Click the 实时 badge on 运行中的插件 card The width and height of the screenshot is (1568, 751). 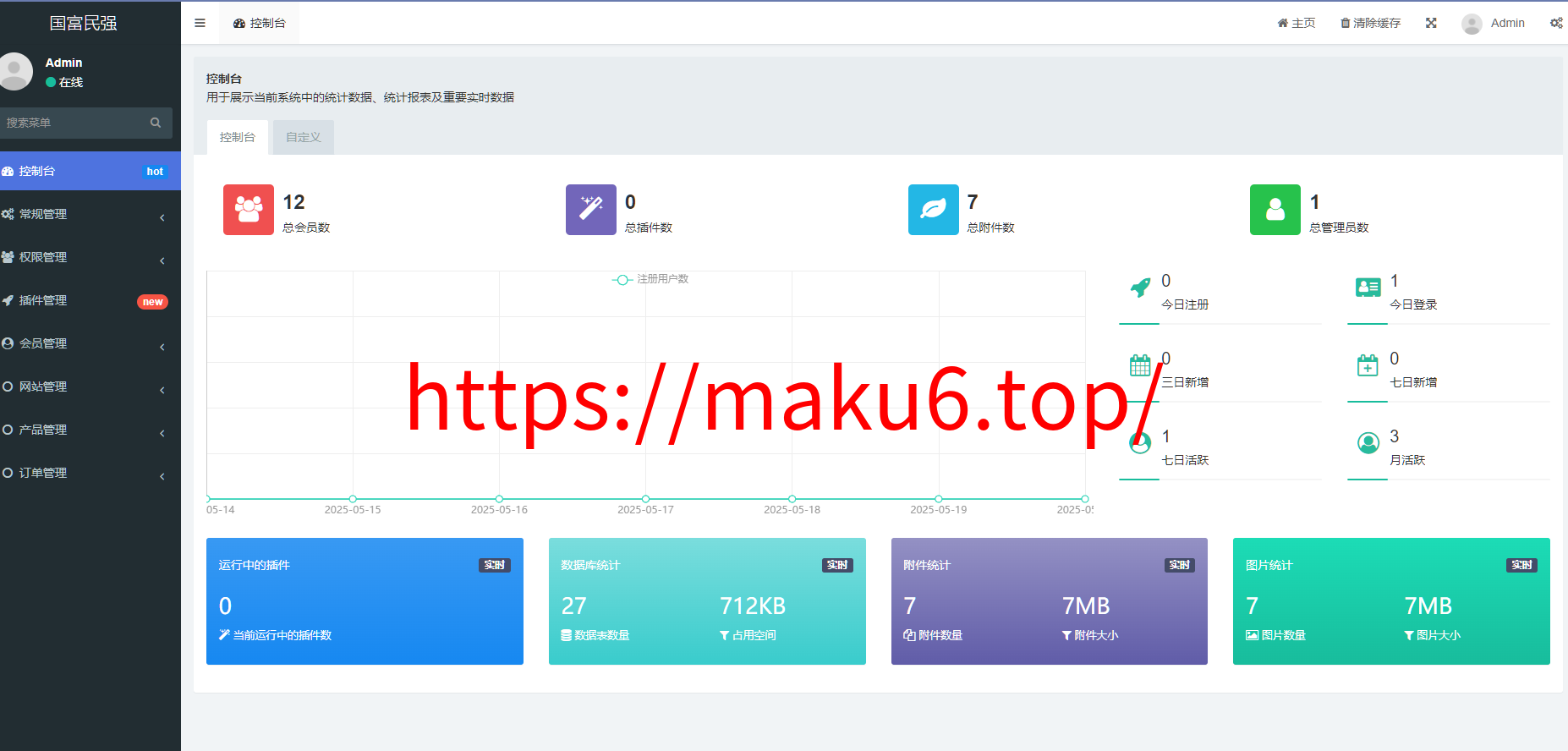click(x=495, y=565)
